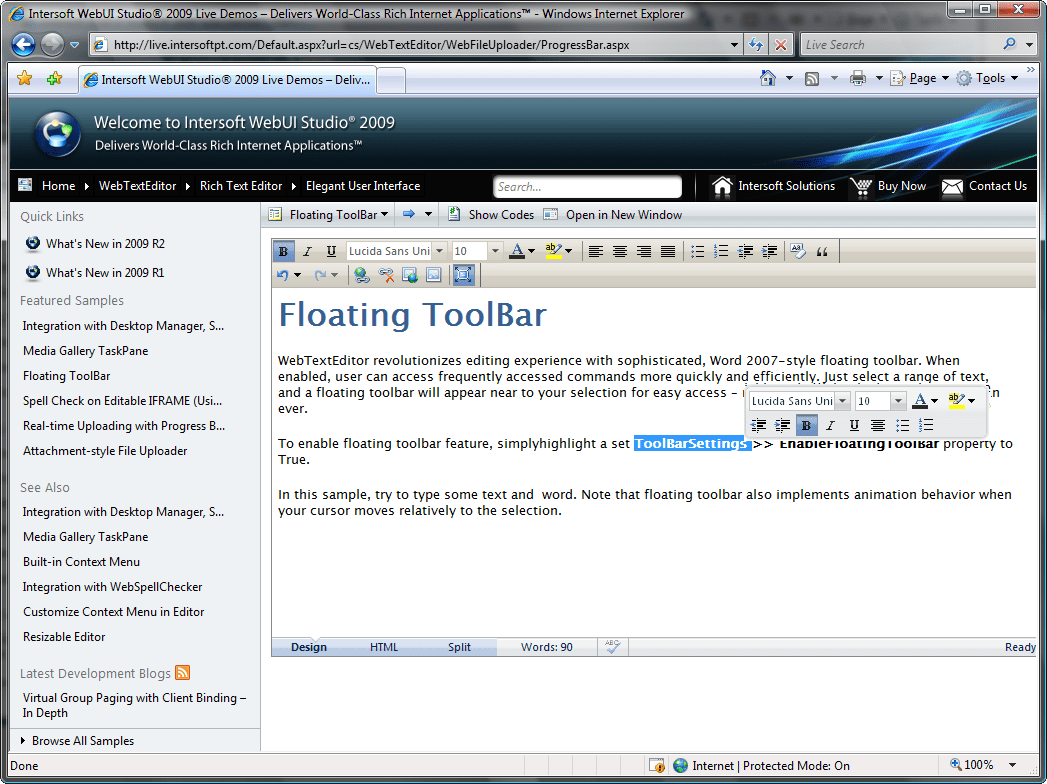1047x784 pixels.
Task: Click the Redo arrow icon
Action: click(x=320, y=275)
